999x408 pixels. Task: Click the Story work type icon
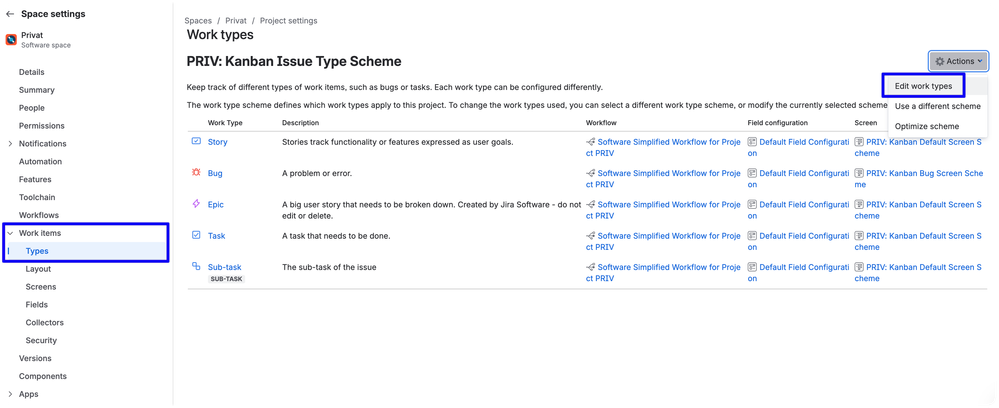196,142
